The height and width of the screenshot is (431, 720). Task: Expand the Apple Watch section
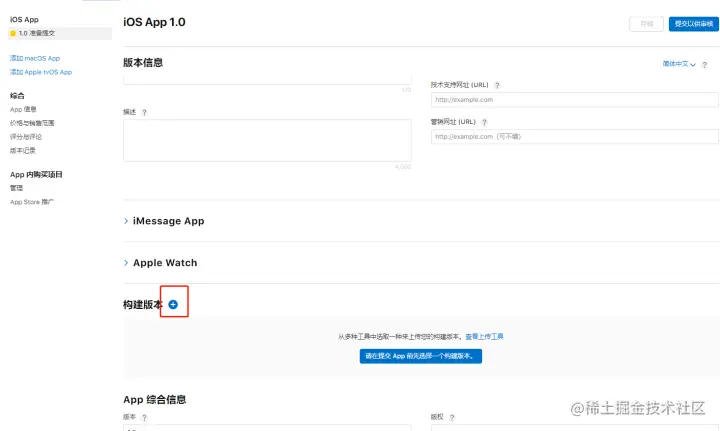pos(160,263)
